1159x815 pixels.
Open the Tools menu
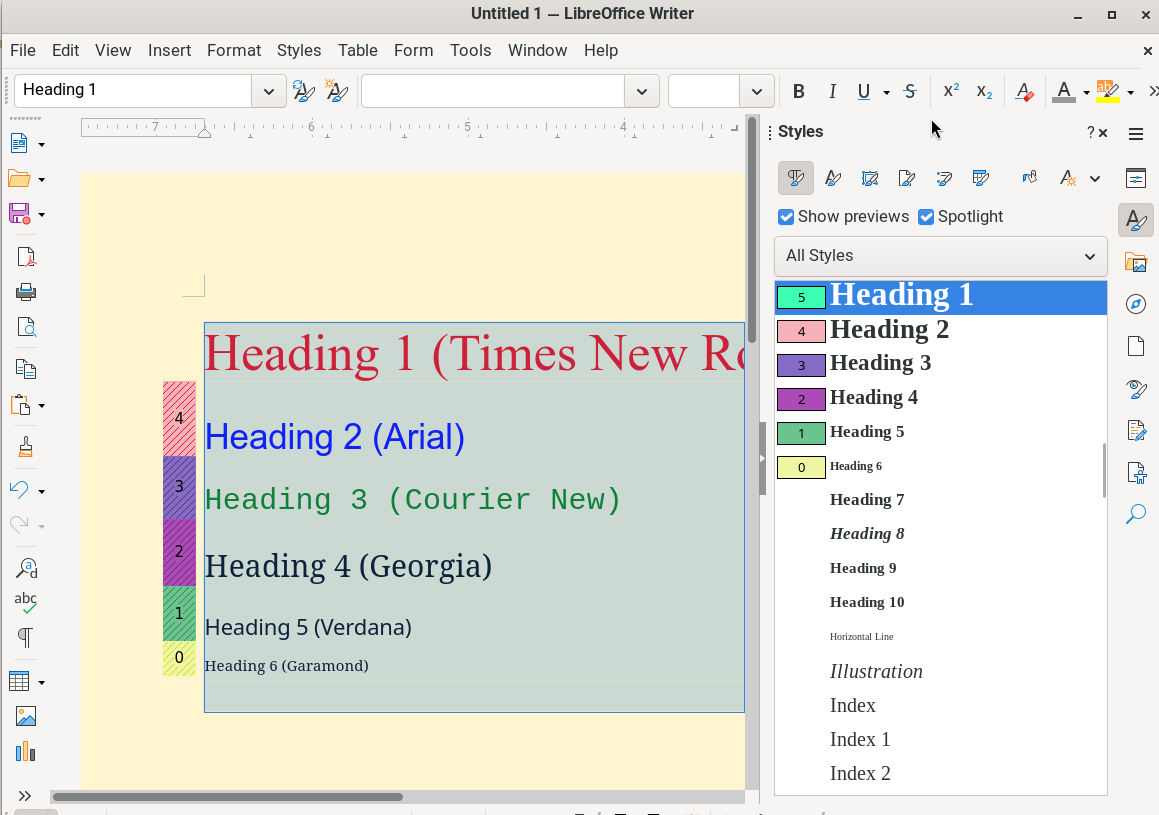pyautogui.click(x=470, y=50)
